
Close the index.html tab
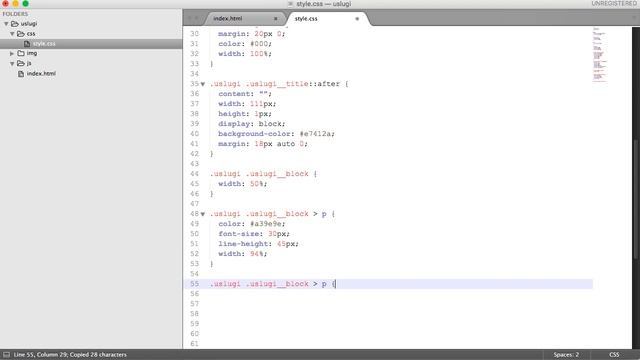(x=276, y=19)
